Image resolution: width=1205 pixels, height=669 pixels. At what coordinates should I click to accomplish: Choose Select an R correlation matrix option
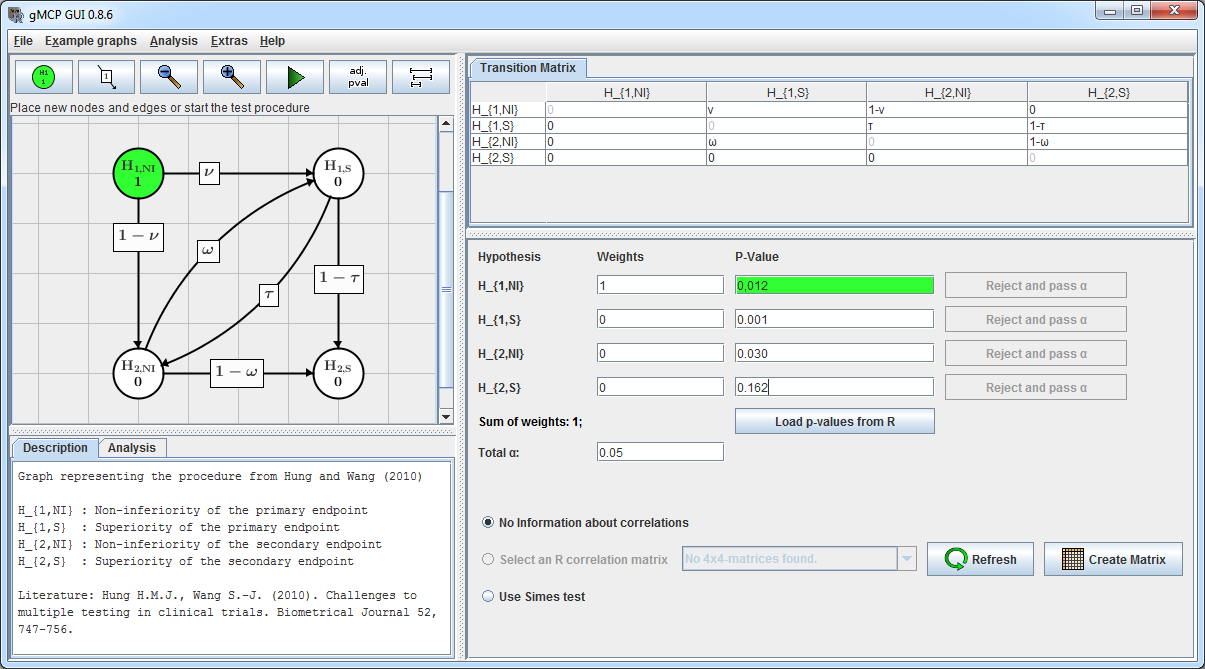pyautogui.click(x=489, y=559)
